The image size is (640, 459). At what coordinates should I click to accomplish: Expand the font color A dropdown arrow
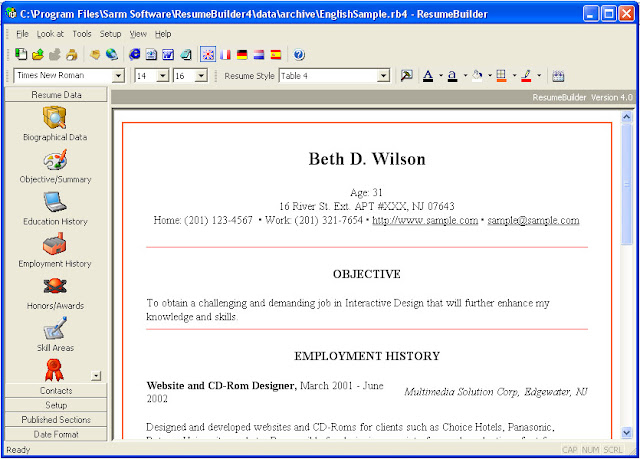(x=441, y=75)
